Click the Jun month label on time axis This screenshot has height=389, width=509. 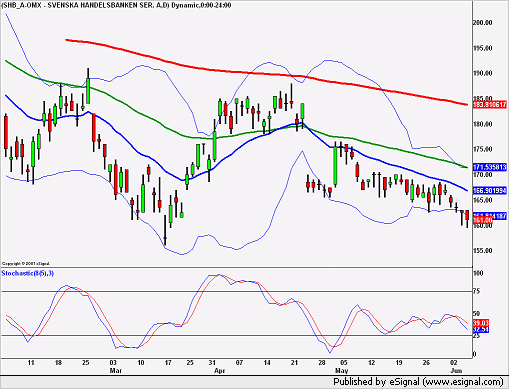click(x=456, y=371)
